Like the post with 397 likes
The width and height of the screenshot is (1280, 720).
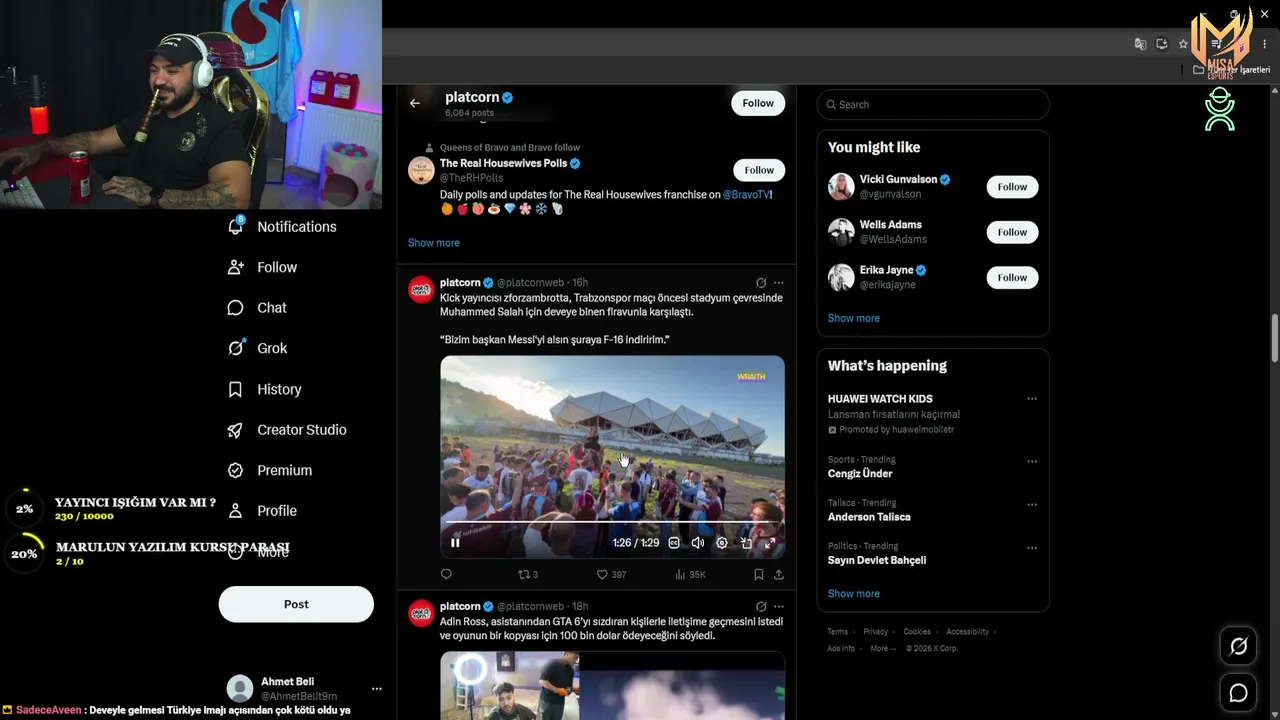tap(611, 574)
